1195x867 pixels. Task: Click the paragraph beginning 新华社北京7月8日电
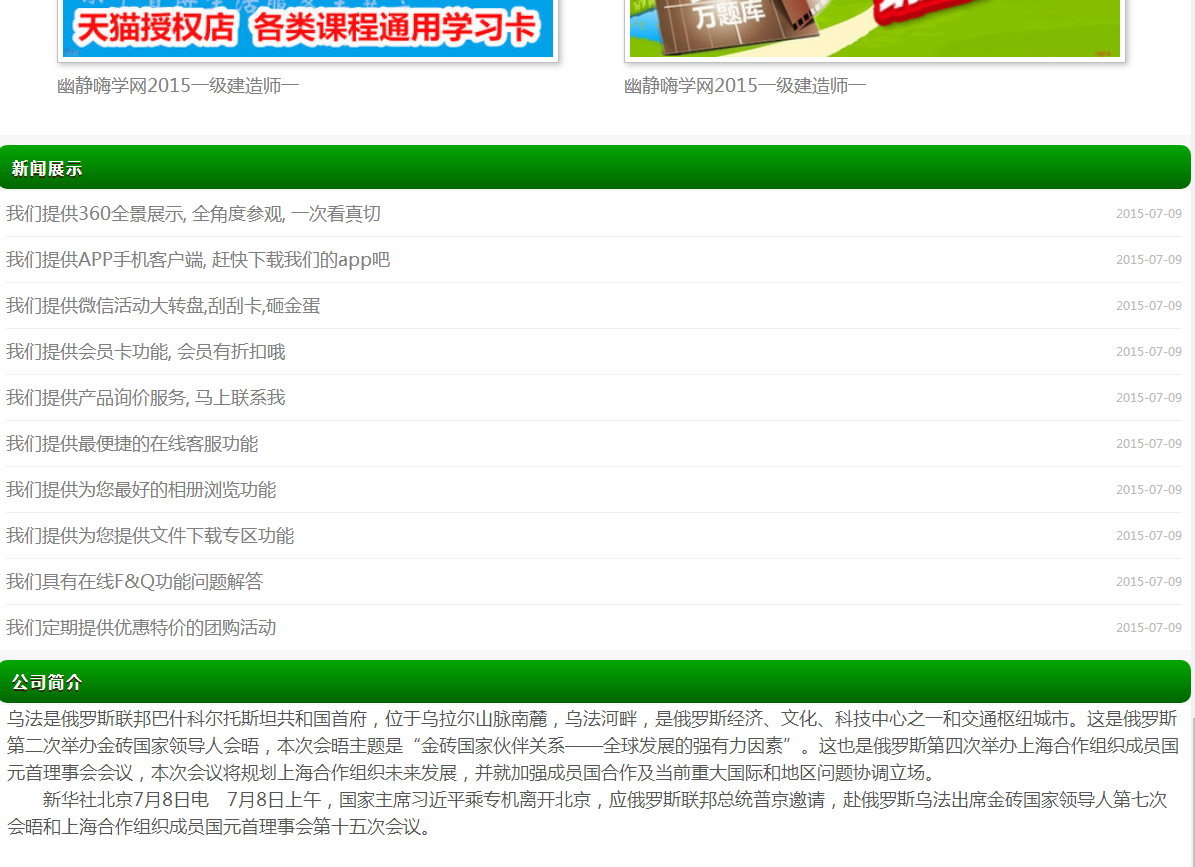point(587,813)
